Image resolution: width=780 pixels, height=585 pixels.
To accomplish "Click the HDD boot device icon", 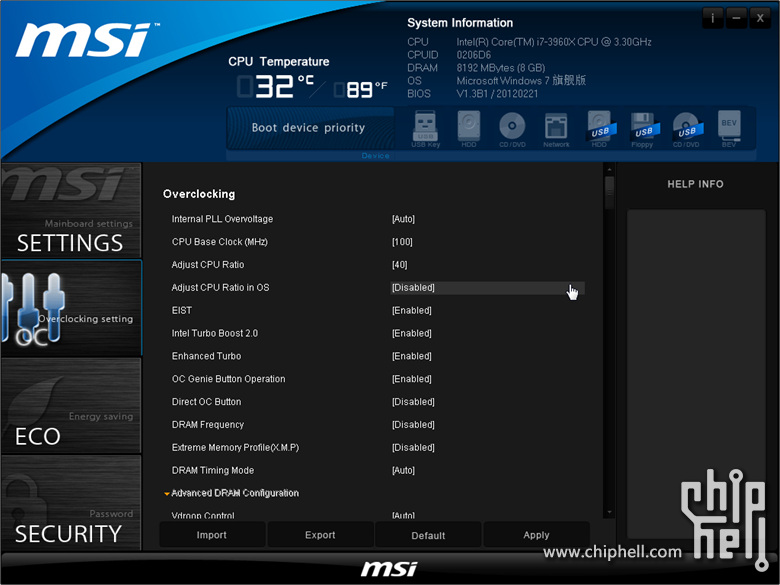I will 469,129.
